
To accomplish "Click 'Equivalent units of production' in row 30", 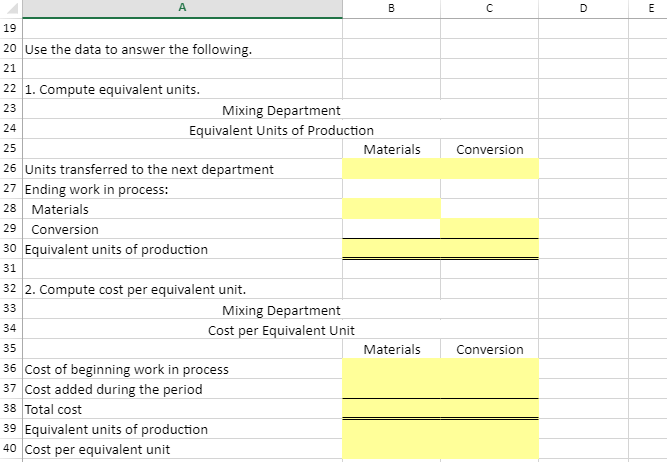I will tap(116, 249).
